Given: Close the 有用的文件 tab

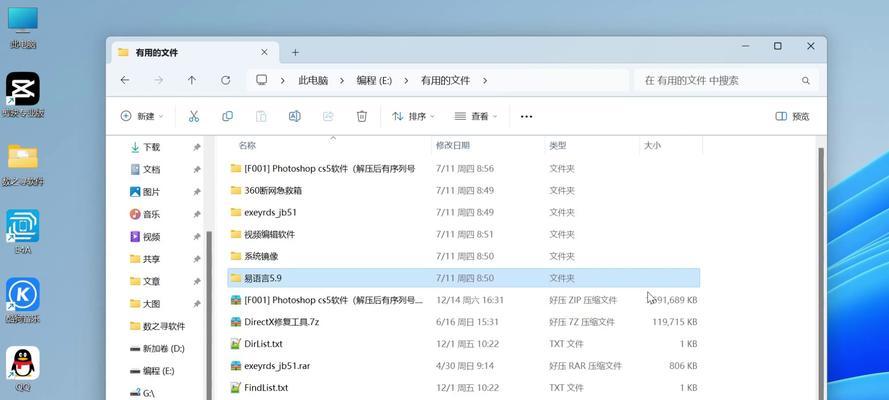Looking at the screenshot, I should coord(264,52).
